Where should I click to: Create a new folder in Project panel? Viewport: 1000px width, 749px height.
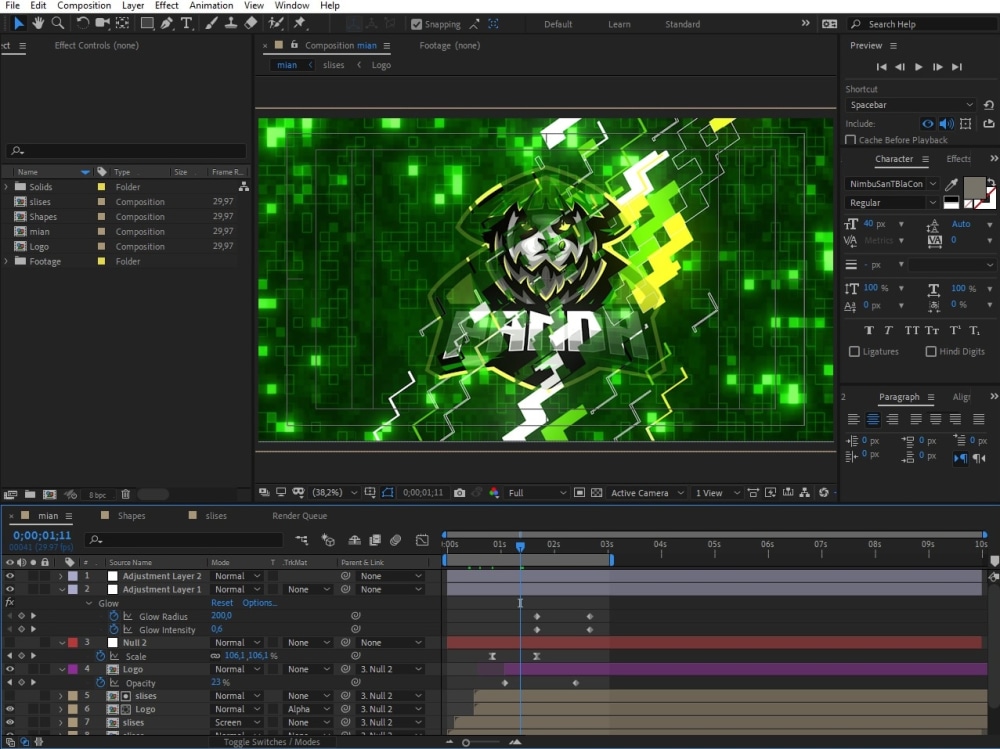point(30,494)
